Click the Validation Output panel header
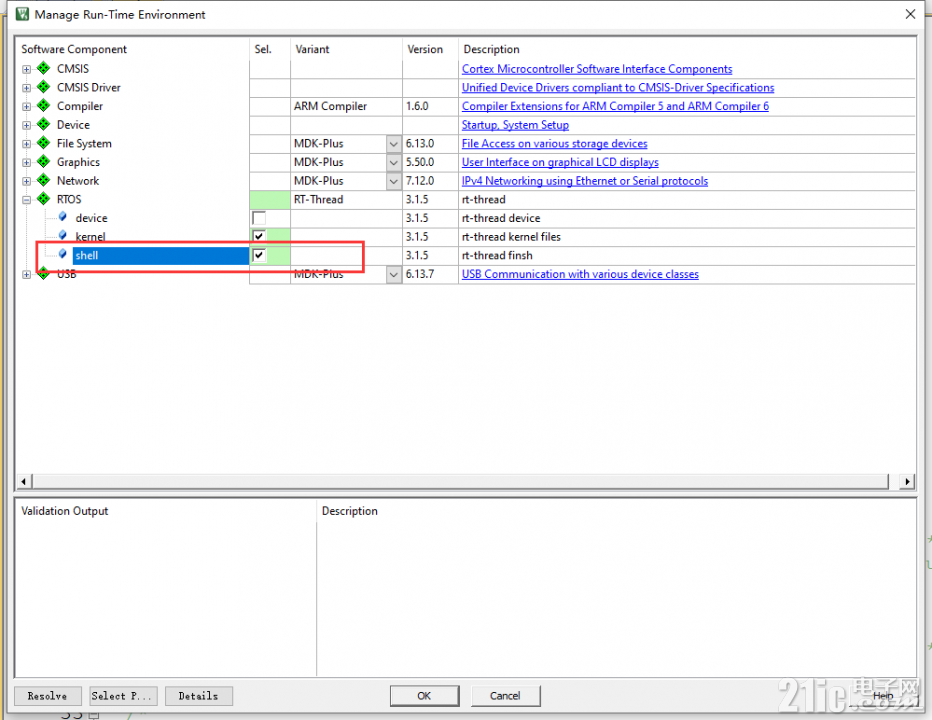Image resolution: width=932 pixels, height=720 pixels. point(65,511)
